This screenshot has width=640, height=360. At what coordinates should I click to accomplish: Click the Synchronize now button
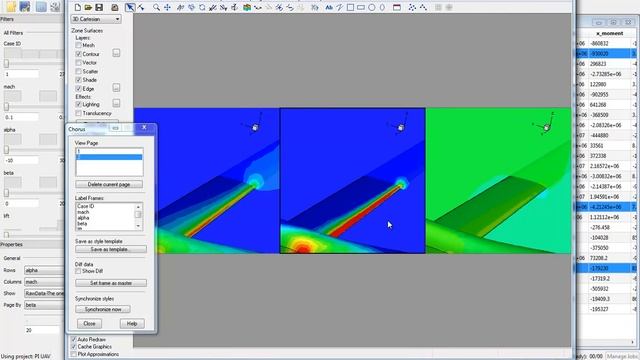tap(103, 309)
